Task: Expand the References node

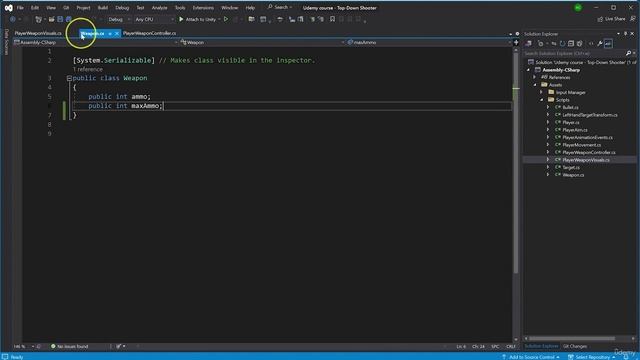Action: (535, 77)
